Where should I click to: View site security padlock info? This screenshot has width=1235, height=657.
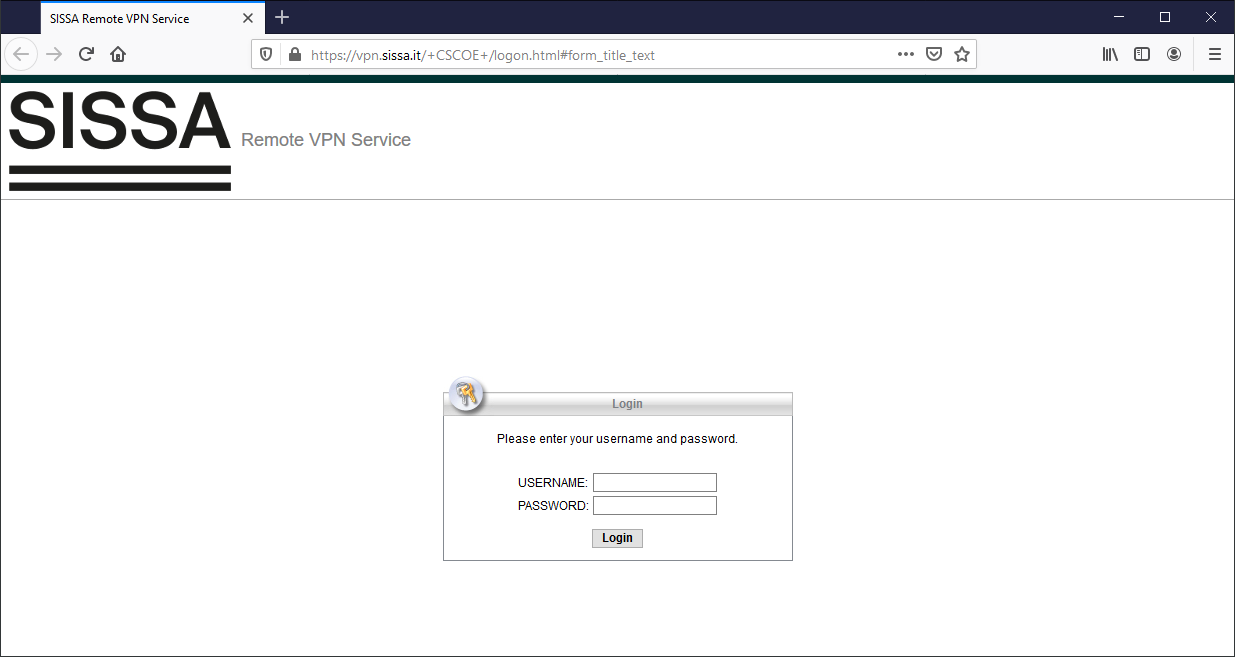(x=294, y=55)
